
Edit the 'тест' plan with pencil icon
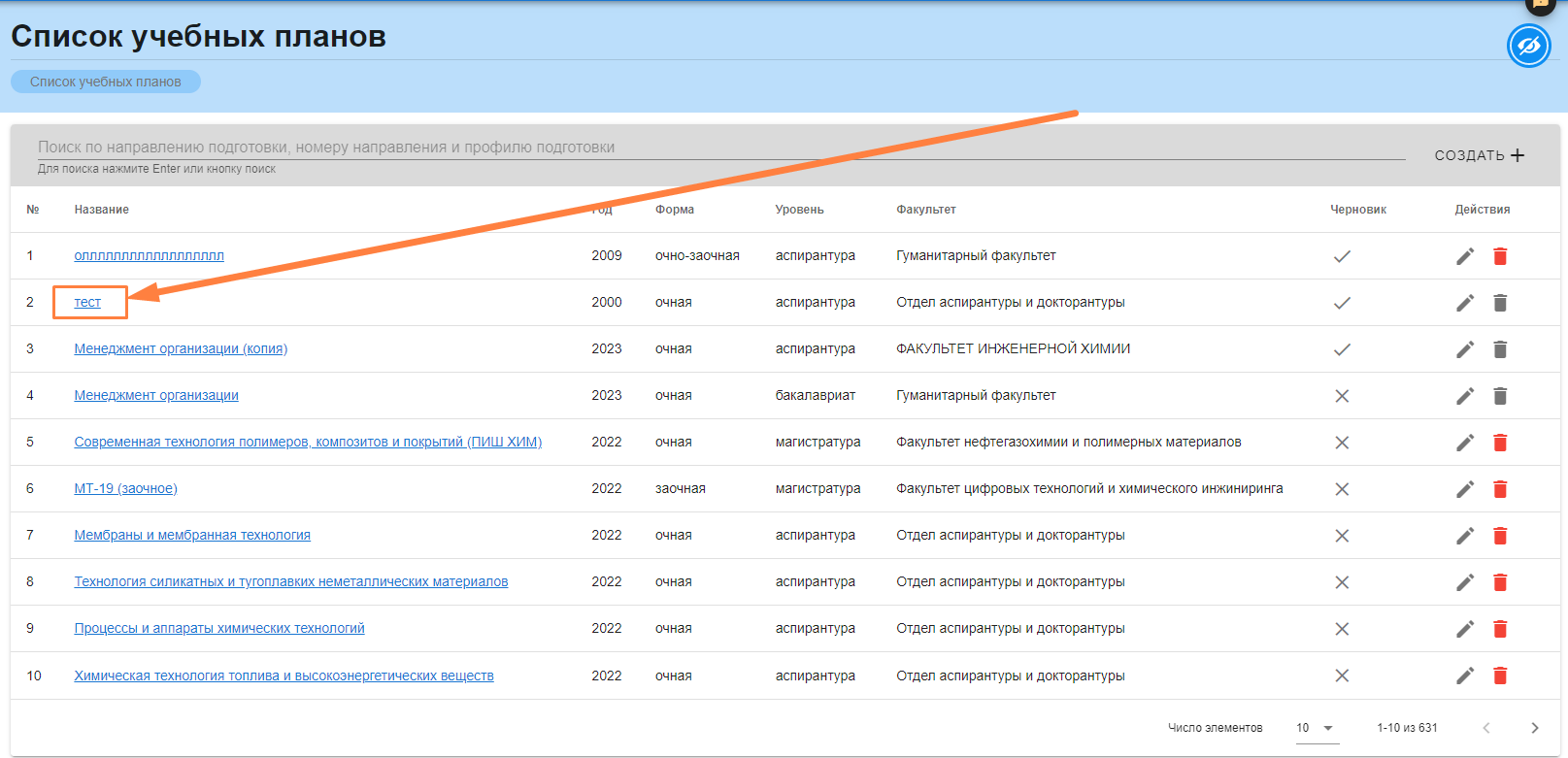point(1464,303)
